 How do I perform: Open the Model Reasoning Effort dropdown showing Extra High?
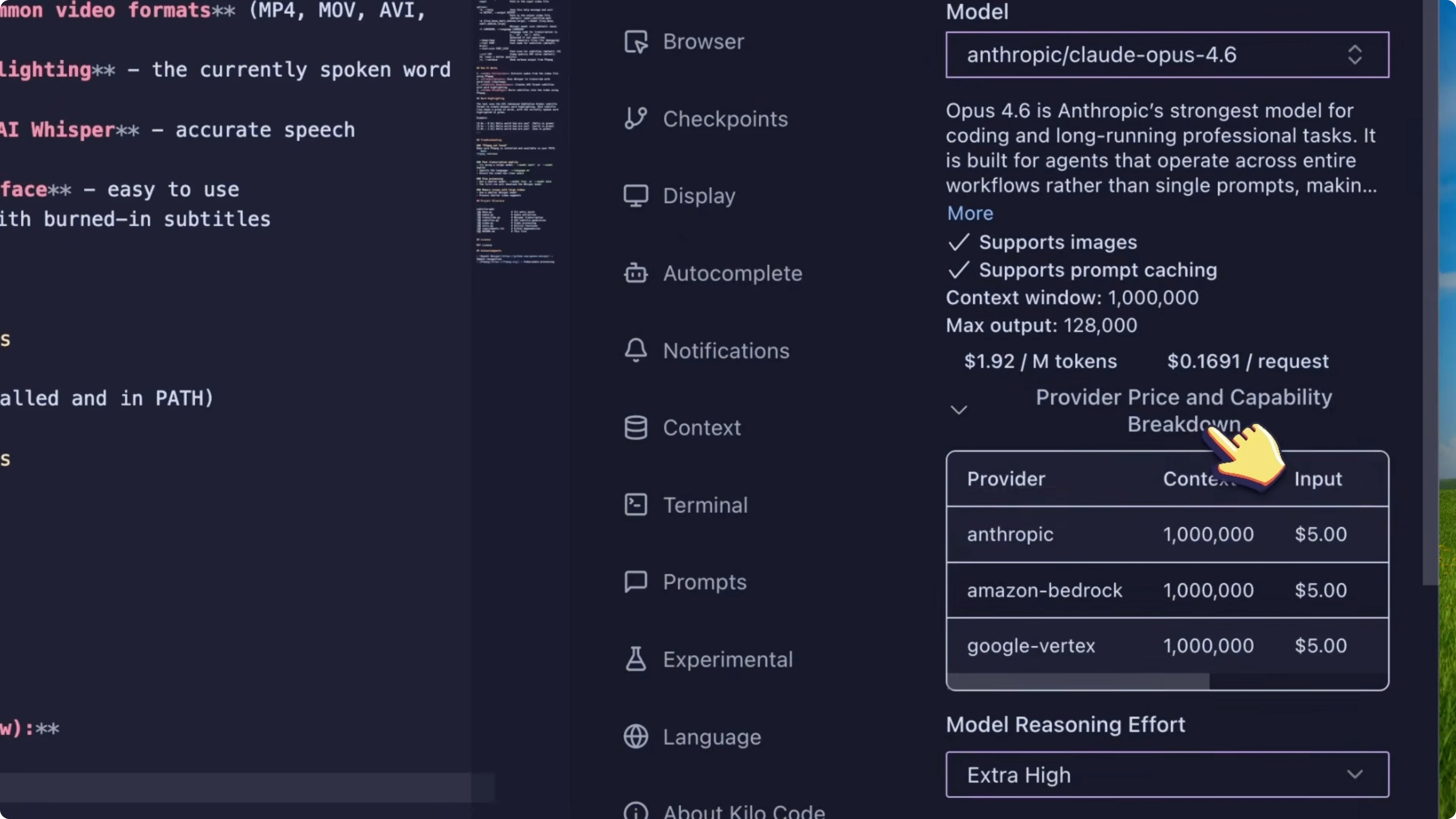pos(1168,774)
